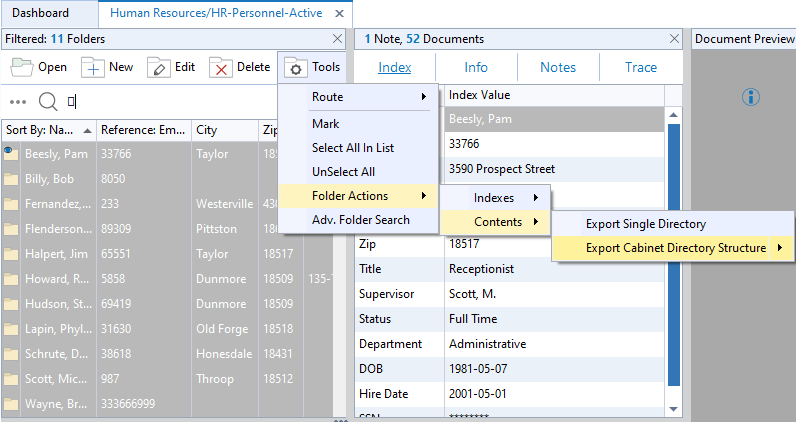Open the three-dots search options
The width and height of the screenshot is (796, 422).
coord(18,102)
